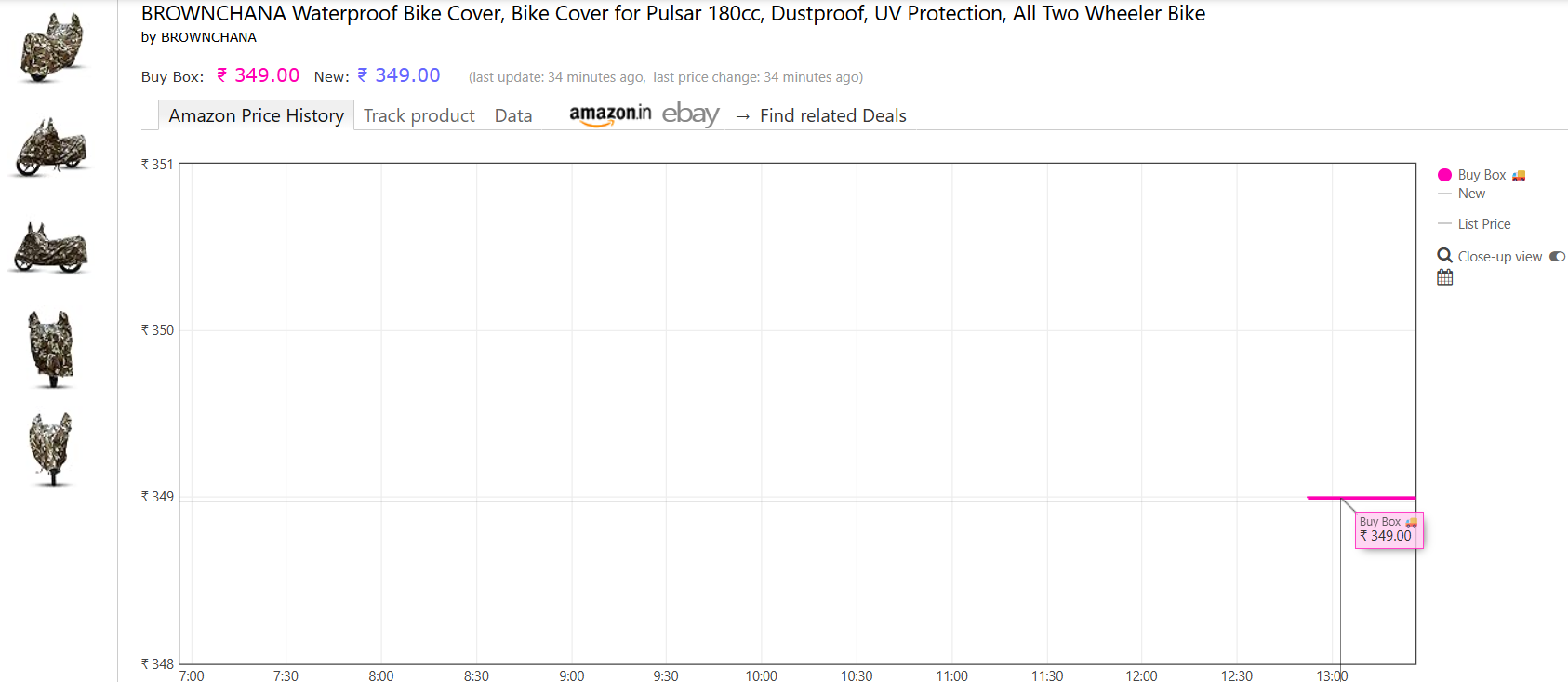Image resolution: width=1568 pixels, height=682 pixels.
Task: Select the first bike cover thumbnail
Action: tap(51, 47)
